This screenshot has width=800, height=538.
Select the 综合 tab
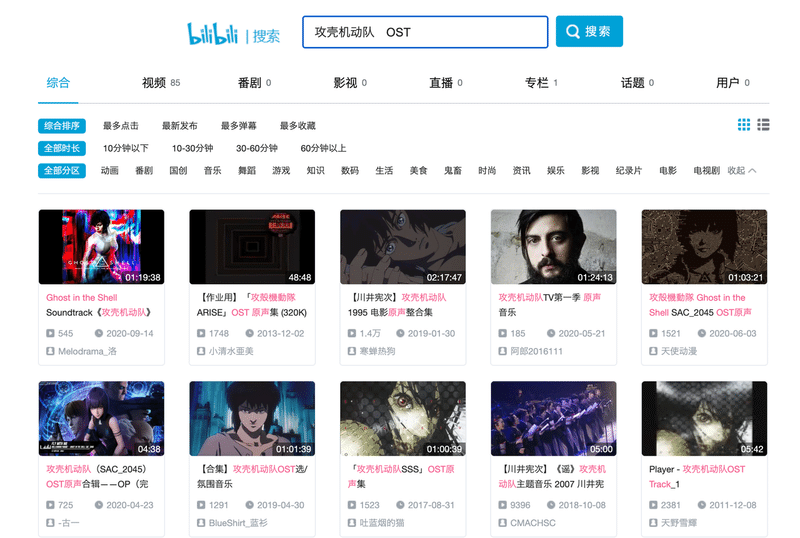[x=58, y=83]
